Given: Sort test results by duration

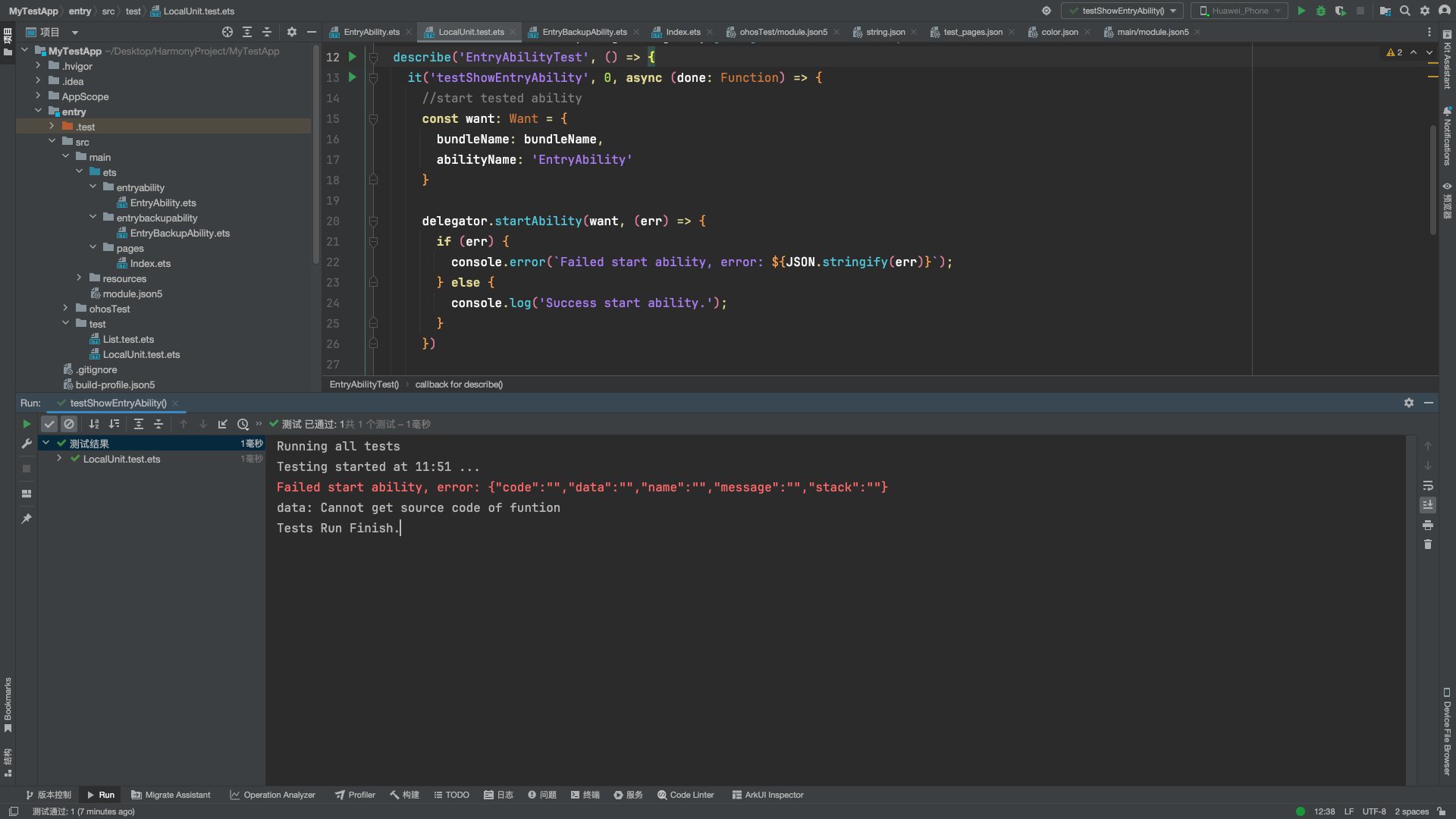Looking at the screenshot, I should [114, 424].
